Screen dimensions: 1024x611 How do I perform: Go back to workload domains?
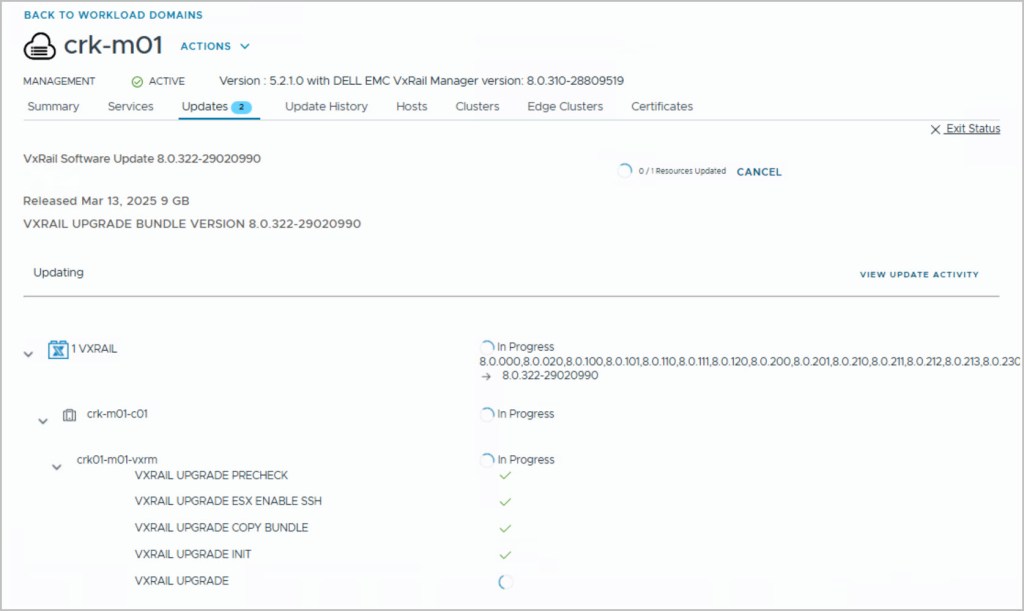pos(114,15)
